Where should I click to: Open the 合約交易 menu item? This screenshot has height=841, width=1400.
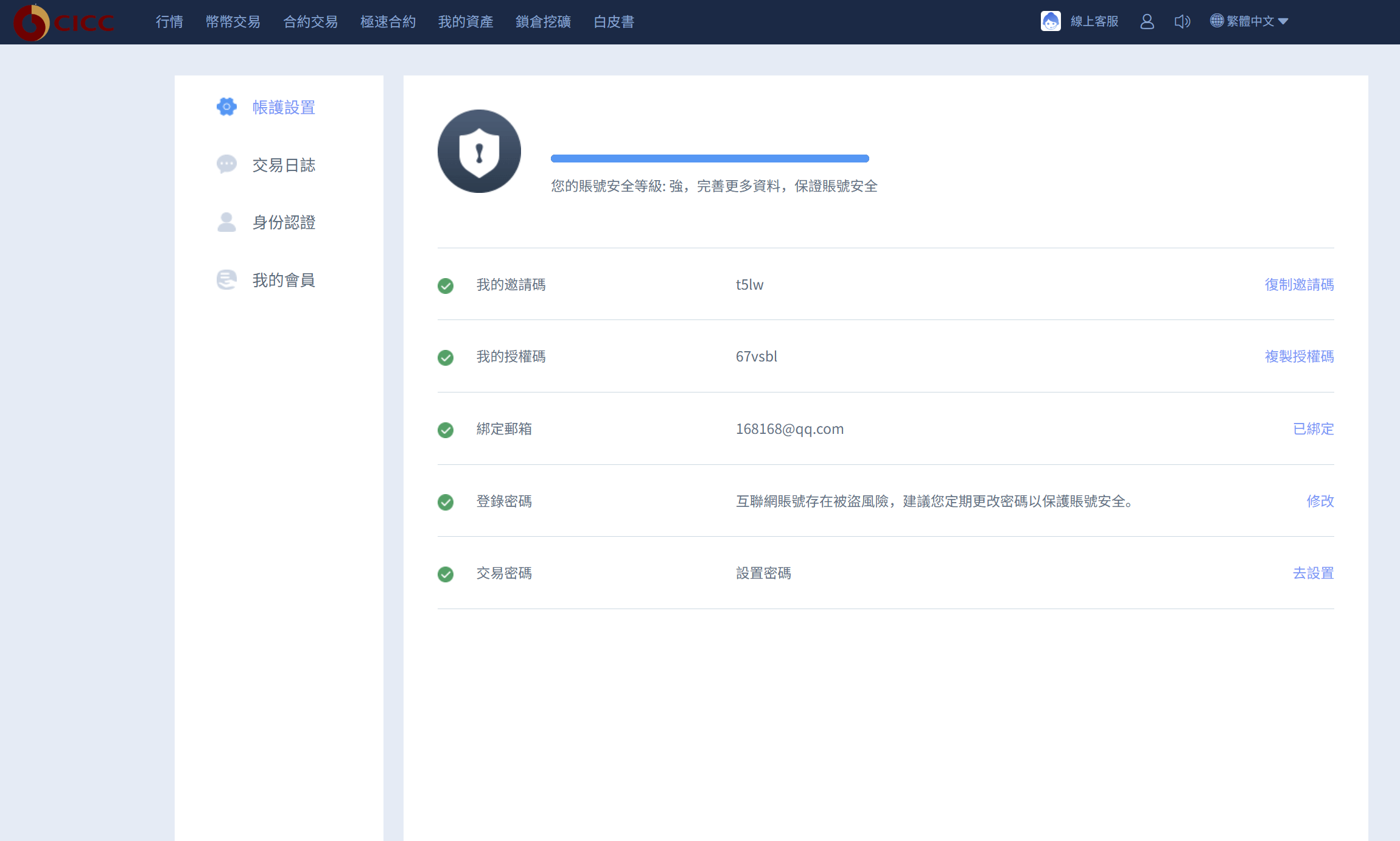click(310, 22)
